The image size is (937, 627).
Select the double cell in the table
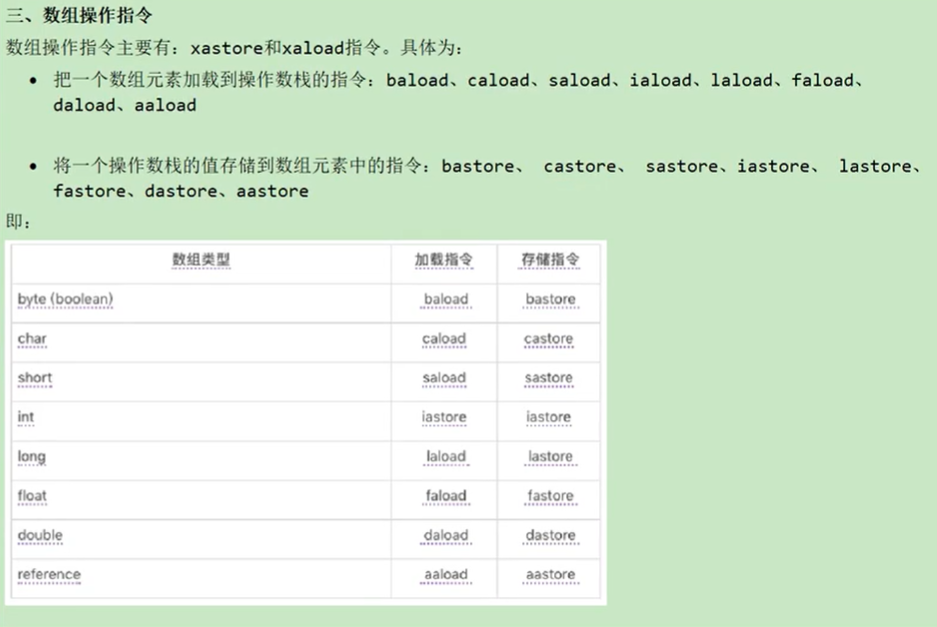point(40,535)
